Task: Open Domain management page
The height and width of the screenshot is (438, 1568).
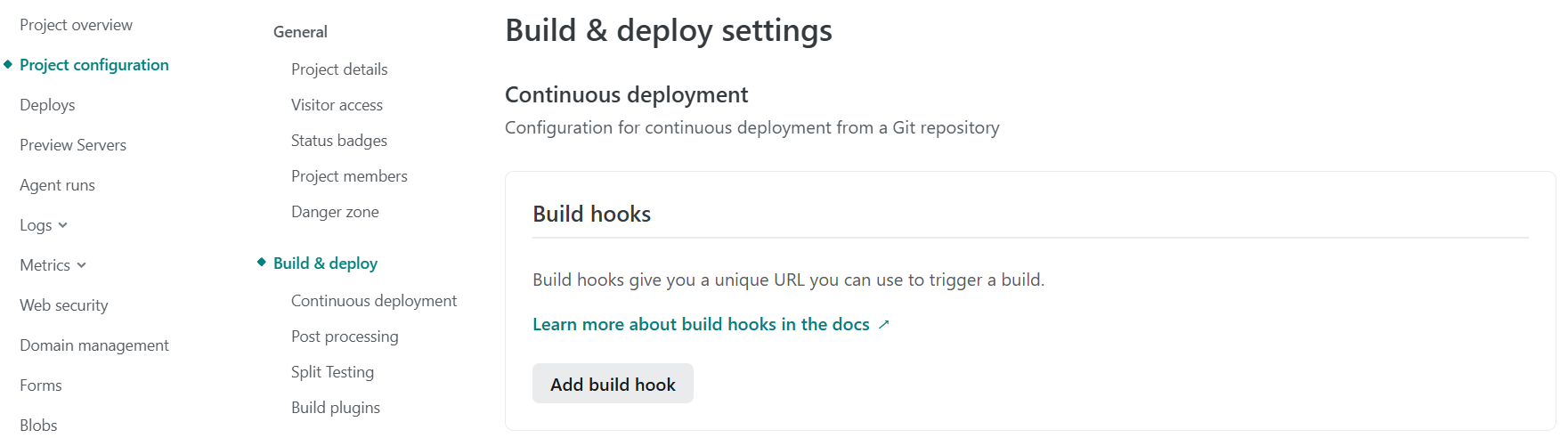Action: click(94, 345)
